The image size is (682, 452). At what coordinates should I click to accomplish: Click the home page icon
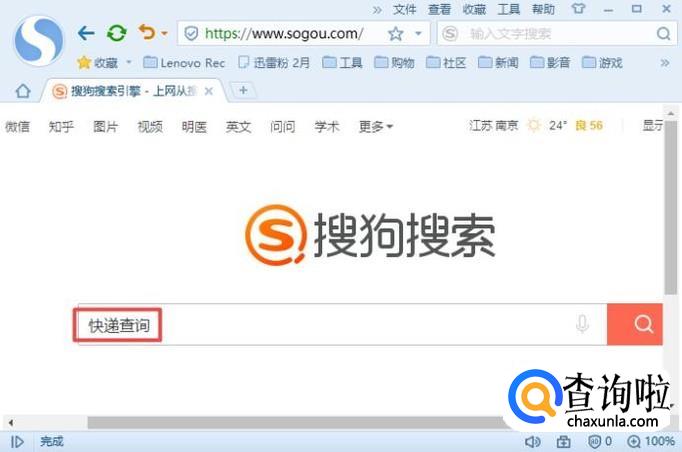23,91
